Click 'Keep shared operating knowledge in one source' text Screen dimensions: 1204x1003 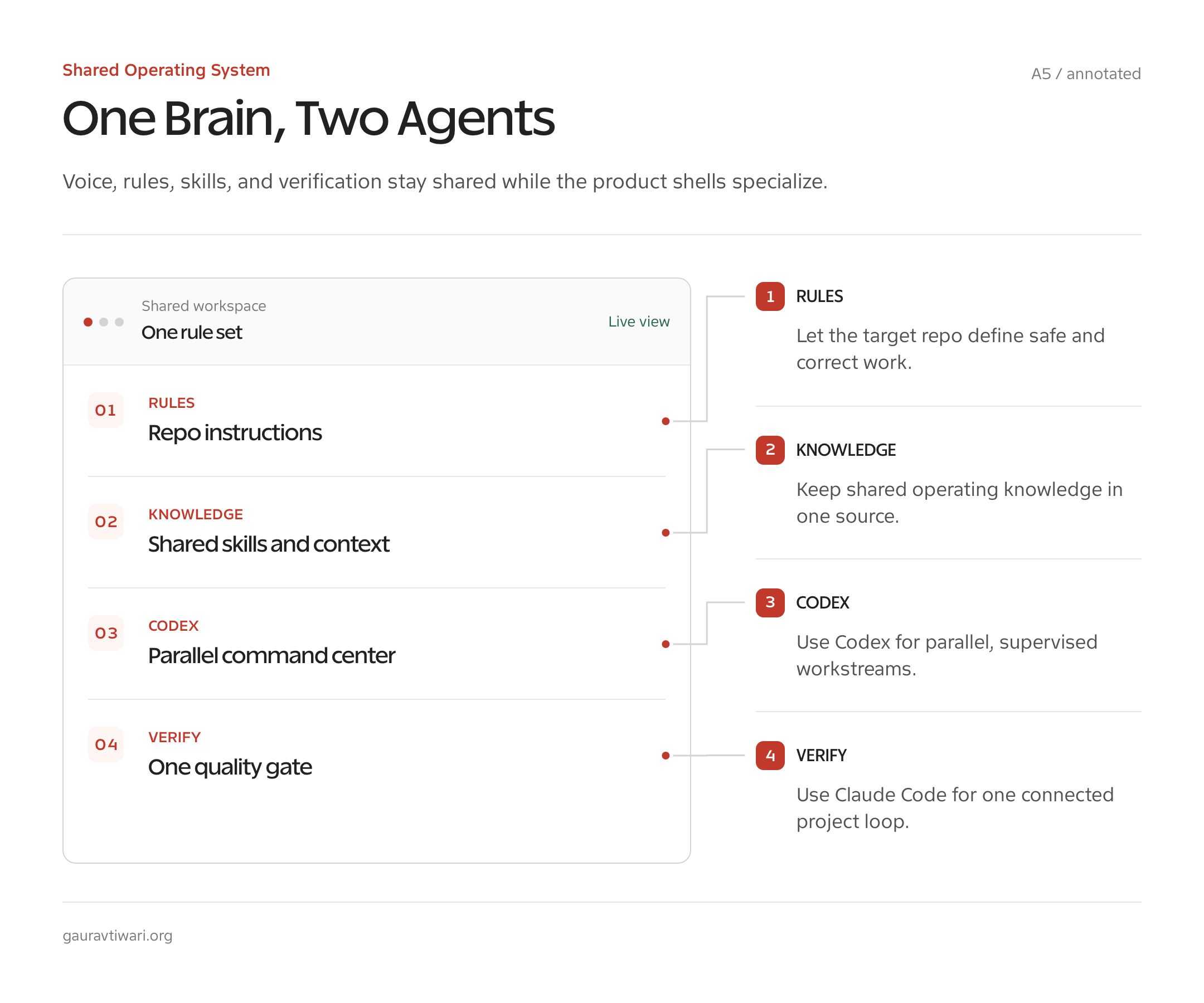pos(959,503)
